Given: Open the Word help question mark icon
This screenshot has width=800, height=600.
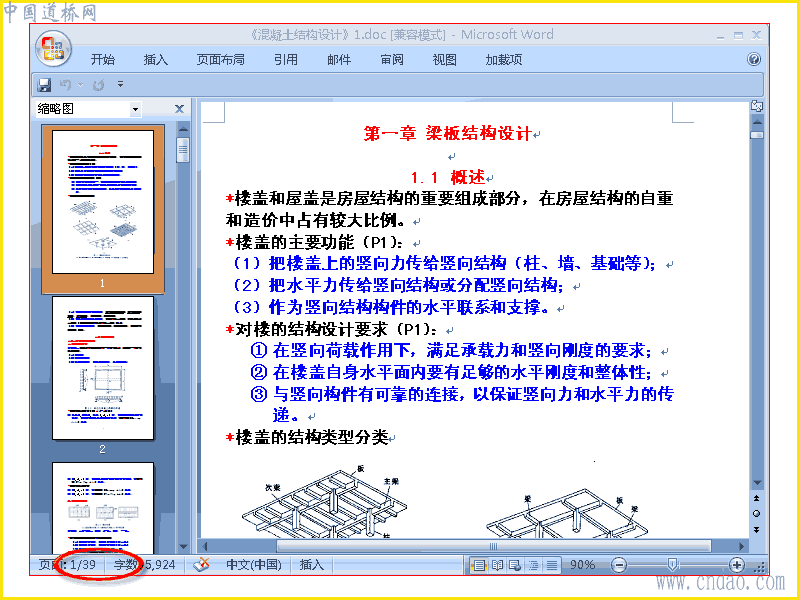Looking at the screenshot, I should [754, 59].
